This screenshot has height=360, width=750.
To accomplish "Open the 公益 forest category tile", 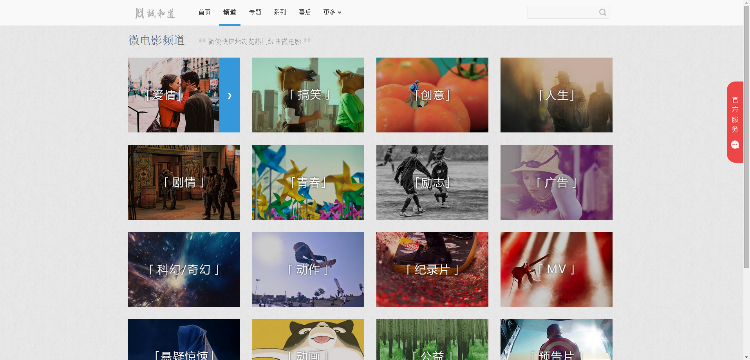I will (x=432, y=340).
